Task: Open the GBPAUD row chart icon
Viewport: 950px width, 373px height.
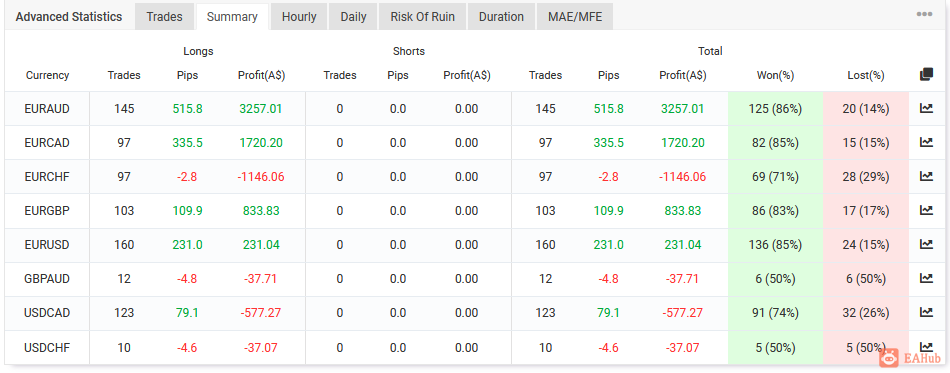Action: (x=926, y=279)
